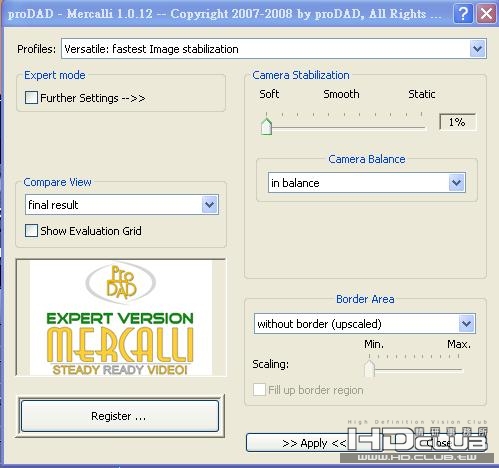Click the Close button at bottom right
This screenshot has width=499, height=468.
(440, 443)
